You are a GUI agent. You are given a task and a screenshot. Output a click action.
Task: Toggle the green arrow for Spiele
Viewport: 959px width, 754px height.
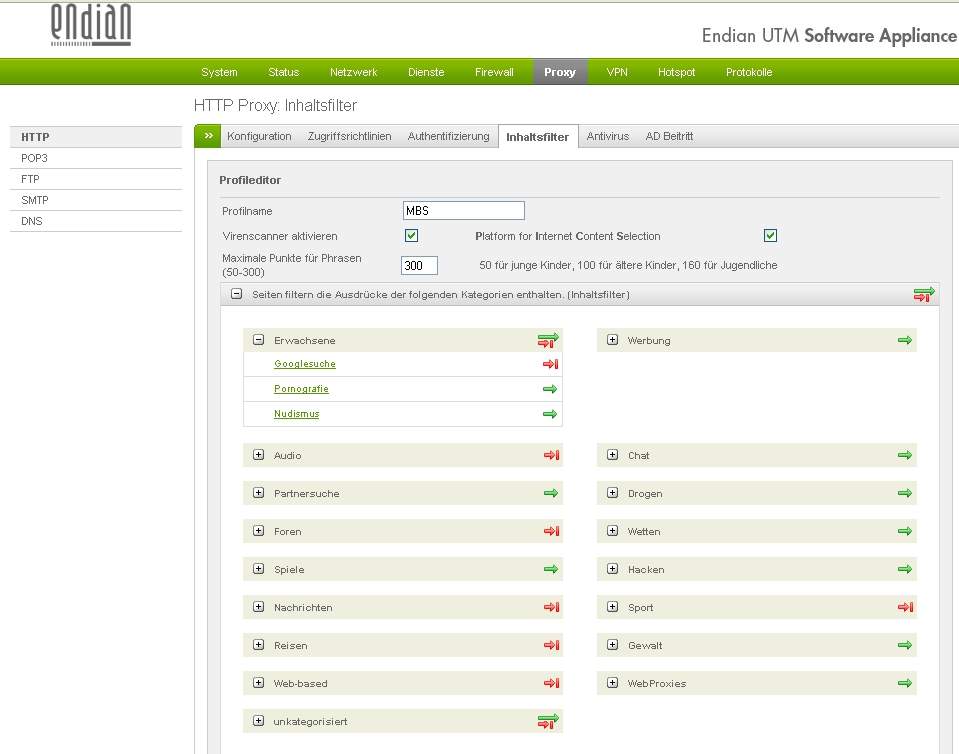pyautogui.click(x=551, y=569)
